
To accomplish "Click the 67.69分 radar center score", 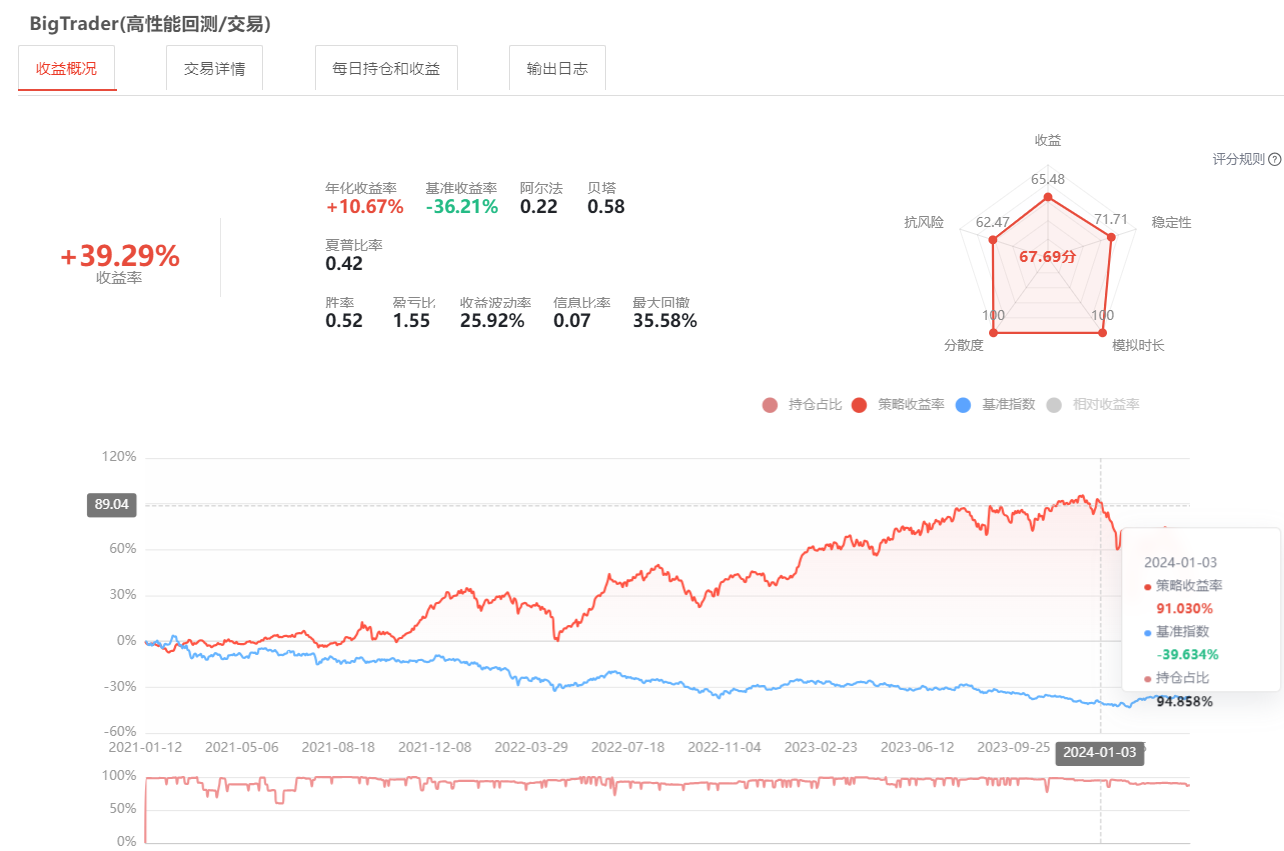I will coord(1047,257).
